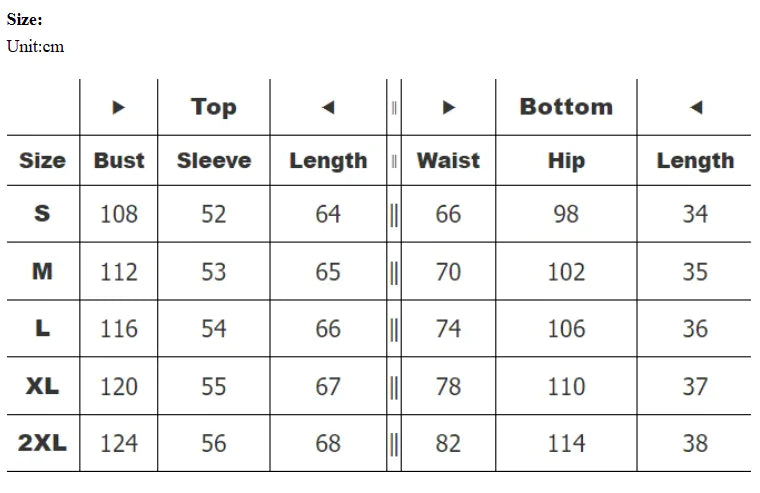The height and width of the screenshot is (493, 760).
Task: Click the hip value 102 for size M
Action: pyautogui.click(x=566, y=272)
